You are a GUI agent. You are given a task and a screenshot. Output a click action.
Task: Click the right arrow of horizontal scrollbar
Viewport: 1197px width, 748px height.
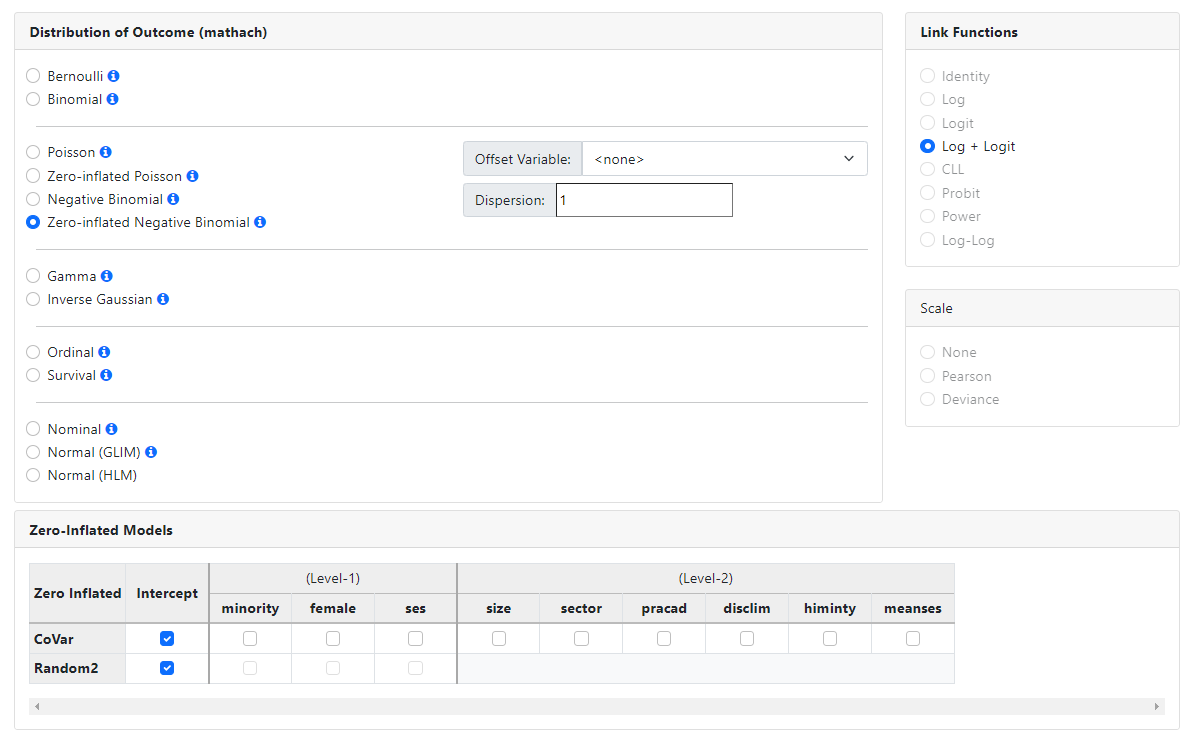pyautogui.click(x=1157, y=707)
